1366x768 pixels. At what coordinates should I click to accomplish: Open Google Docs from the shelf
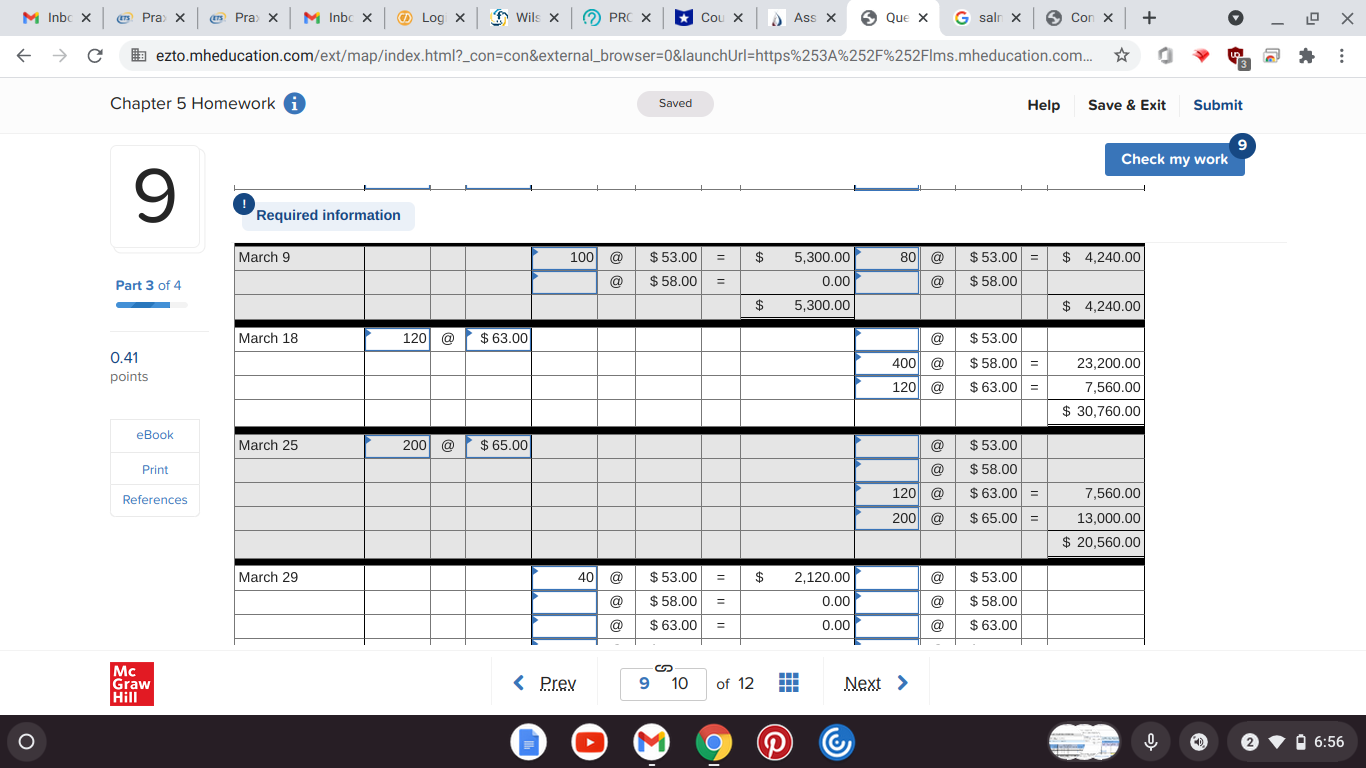529,742
